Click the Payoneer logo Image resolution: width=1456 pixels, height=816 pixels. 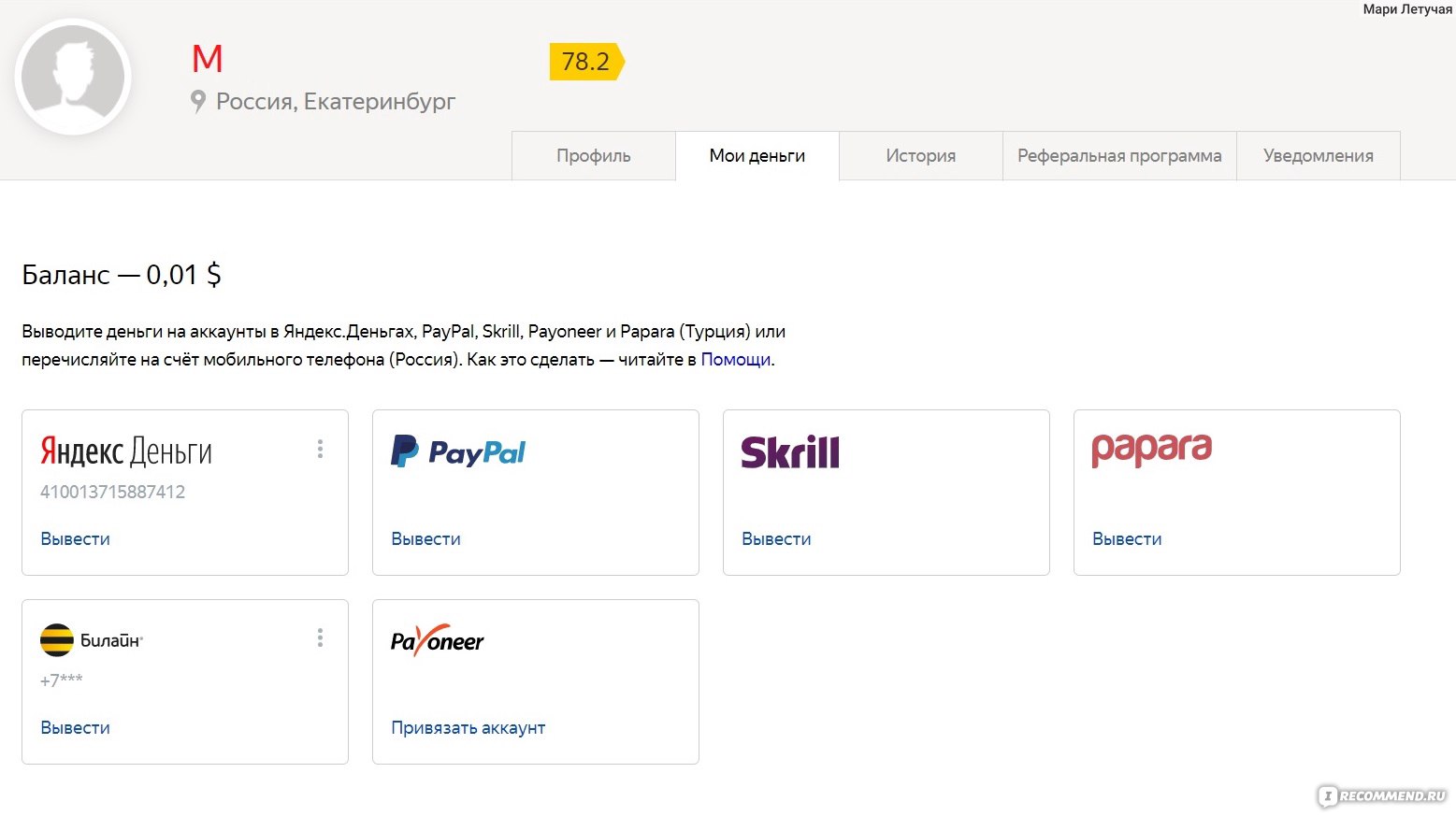437,640
